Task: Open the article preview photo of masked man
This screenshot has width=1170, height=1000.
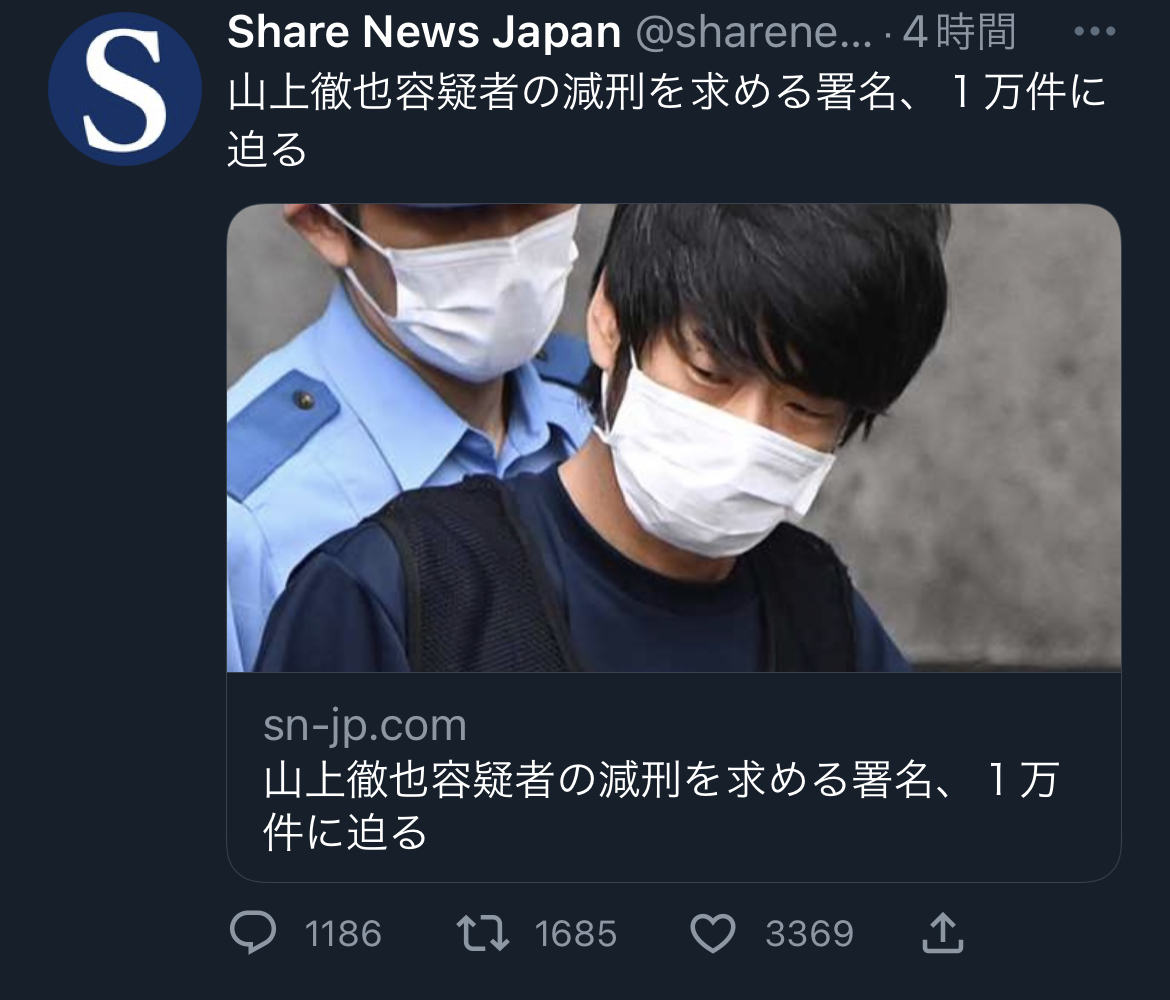Action: pos(674,438)
